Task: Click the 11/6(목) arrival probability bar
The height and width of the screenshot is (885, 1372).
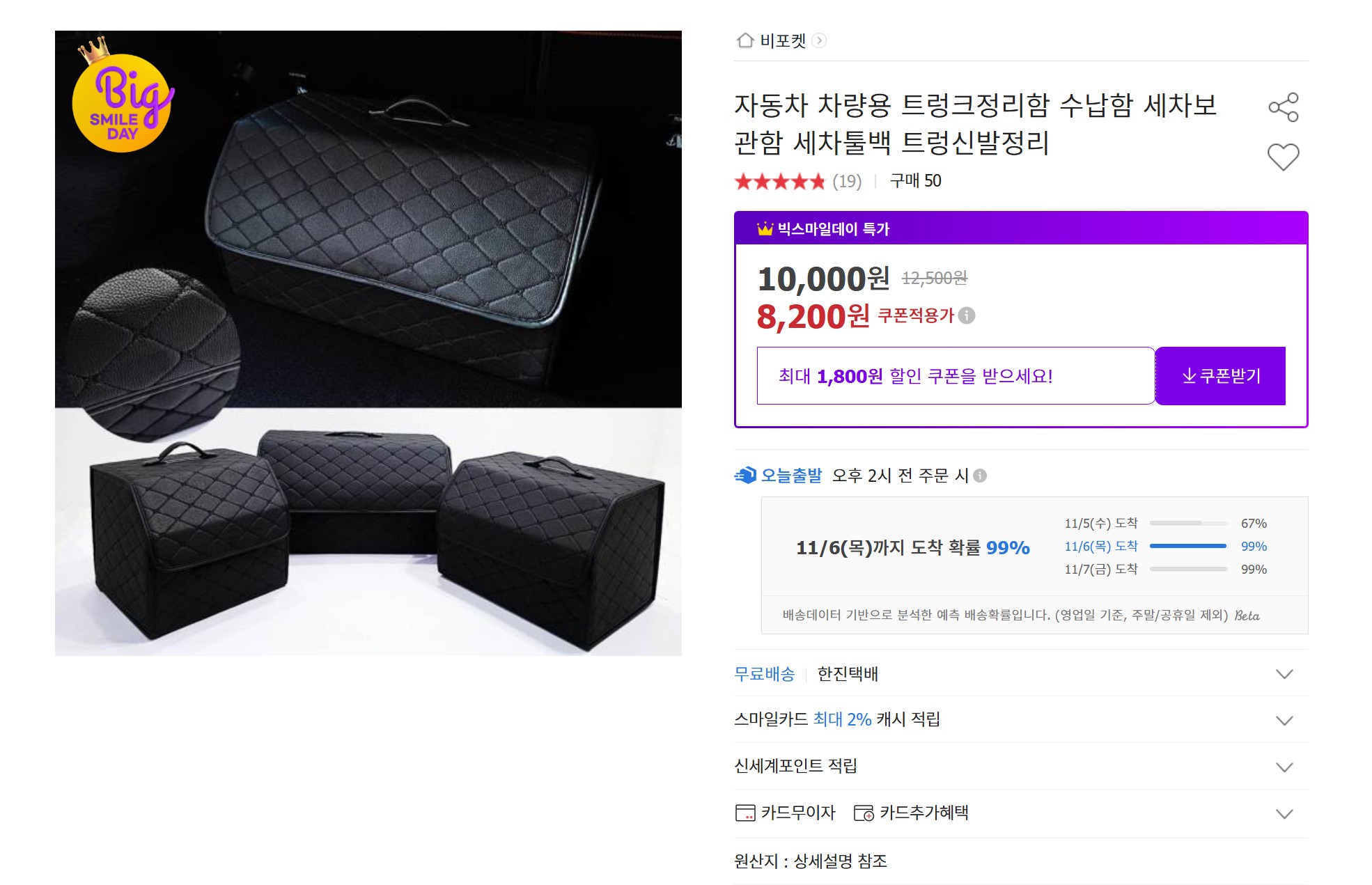Action: point(1187,547)
